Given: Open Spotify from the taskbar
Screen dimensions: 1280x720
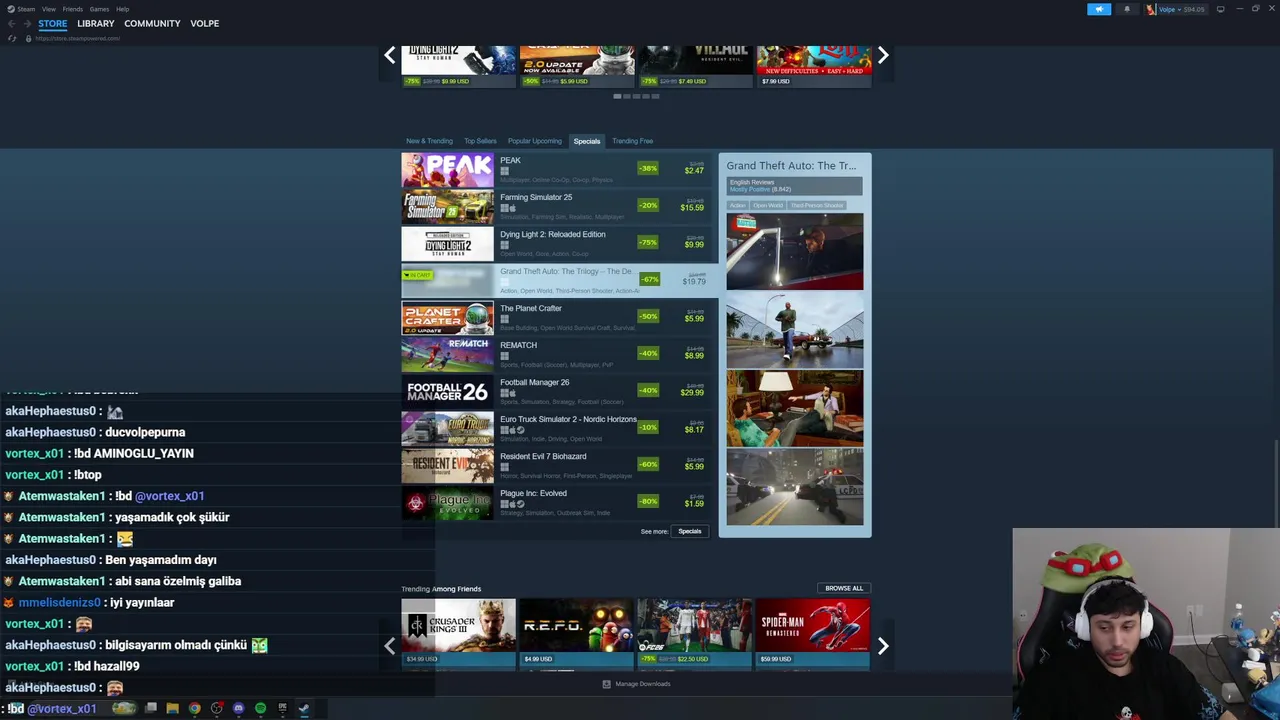Looking at the screenshot, I should pyautogui.click(x=260, y=708).
